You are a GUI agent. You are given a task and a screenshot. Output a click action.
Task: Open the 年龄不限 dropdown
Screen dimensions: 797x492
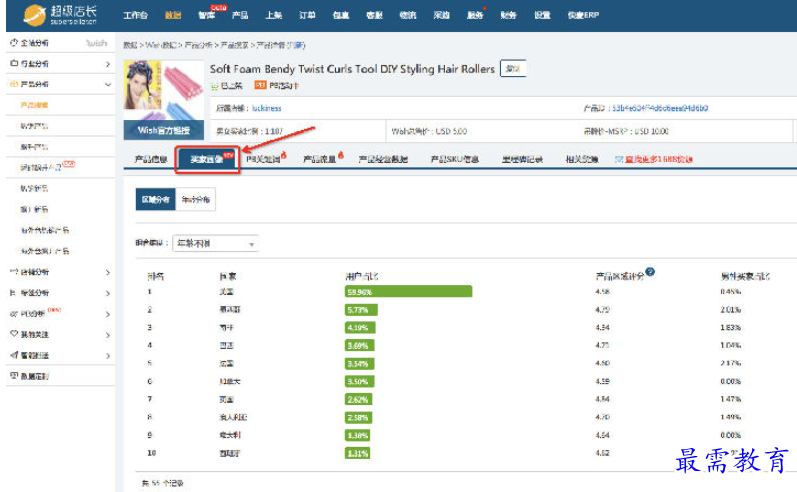point(216,243)
